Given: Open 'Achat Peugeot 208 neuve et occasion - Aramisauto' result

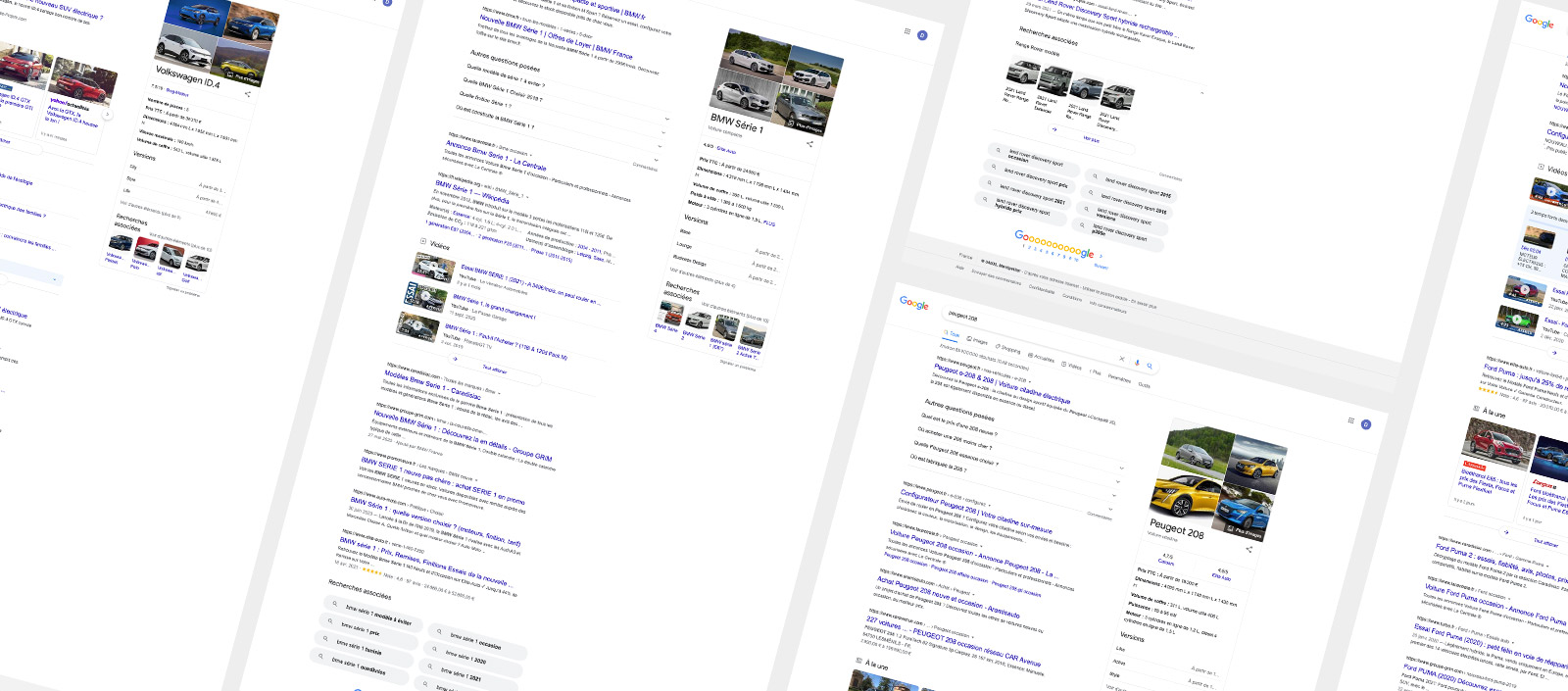Looking at the screenshot, I should pos(948,596).
